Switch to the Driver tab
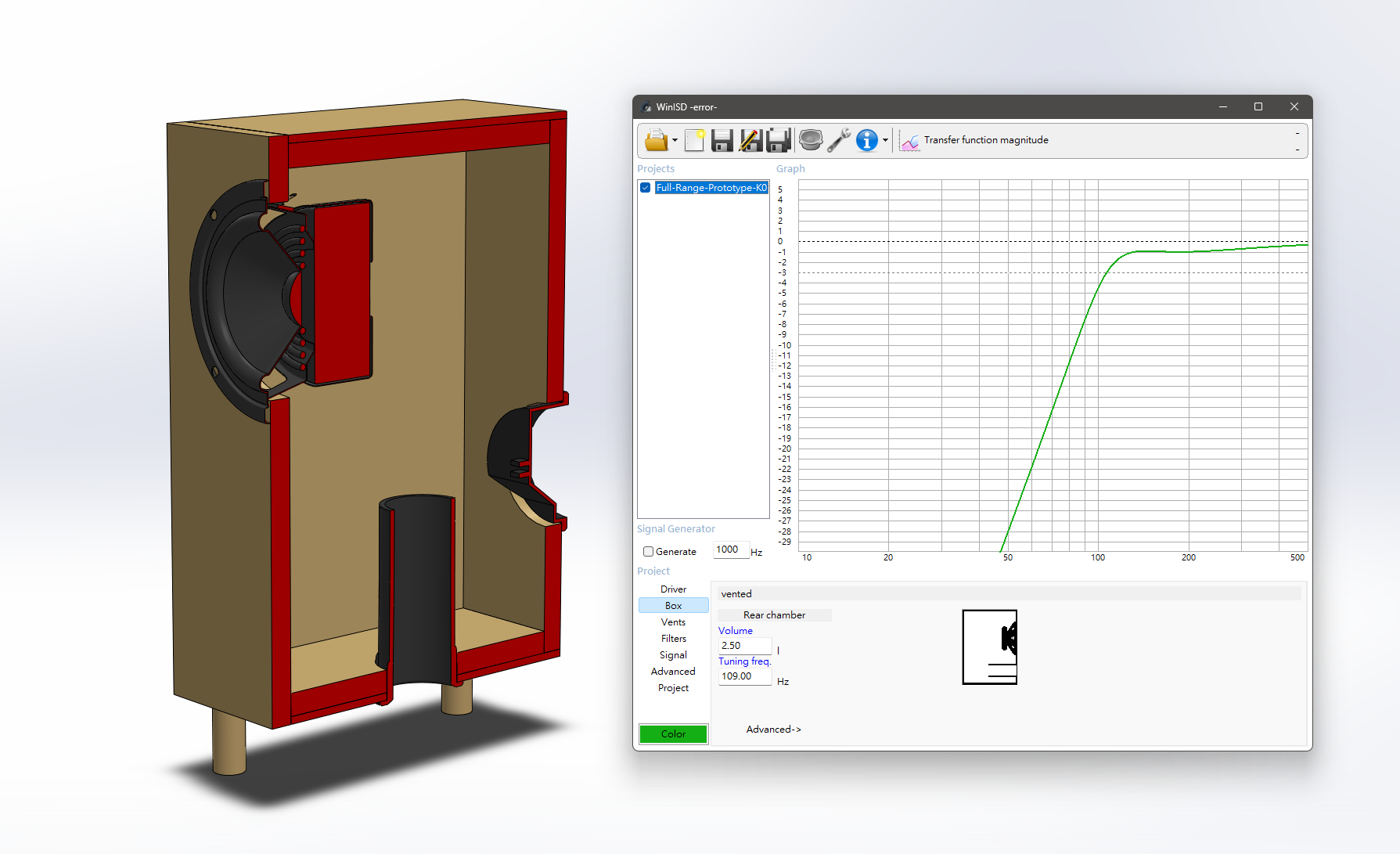1400x854 pixels. click(673, 589)
